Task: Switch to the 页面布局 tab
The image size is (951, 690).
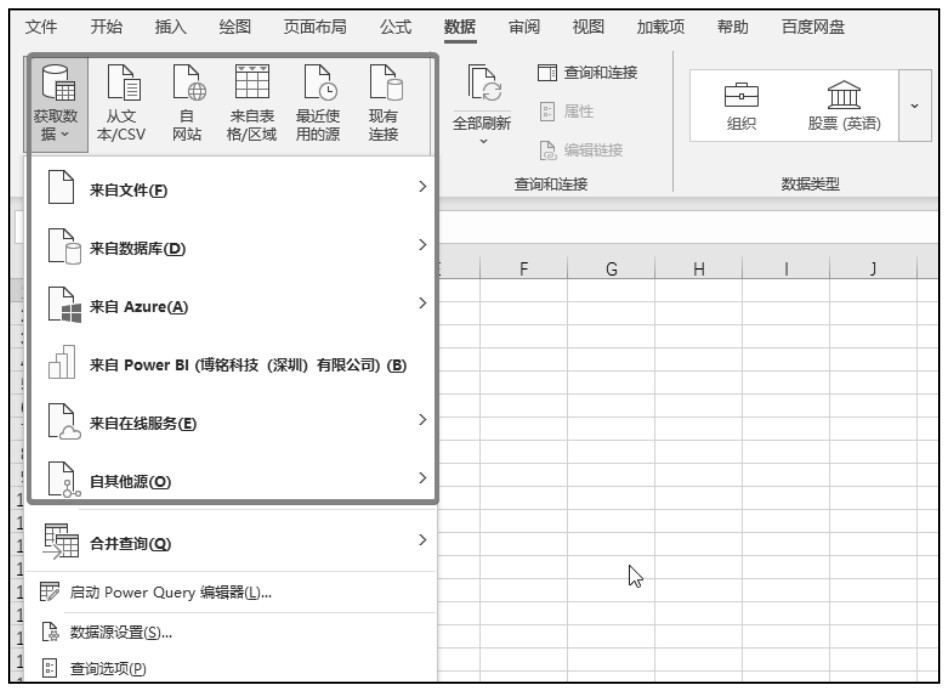Action: 315,27
